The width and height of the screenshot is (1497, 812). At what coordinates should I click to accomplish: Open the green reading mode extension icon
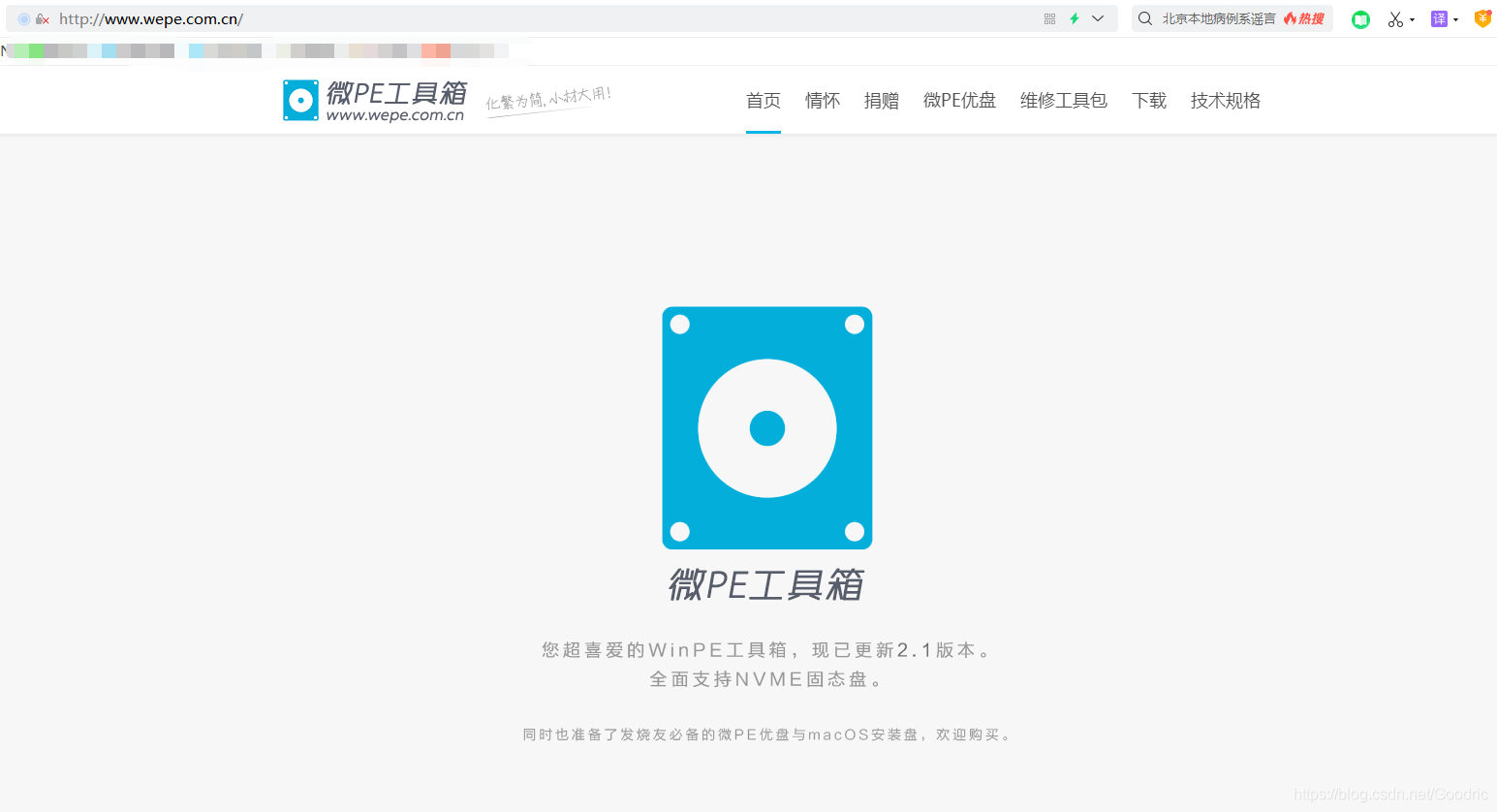click(1361, 19)
